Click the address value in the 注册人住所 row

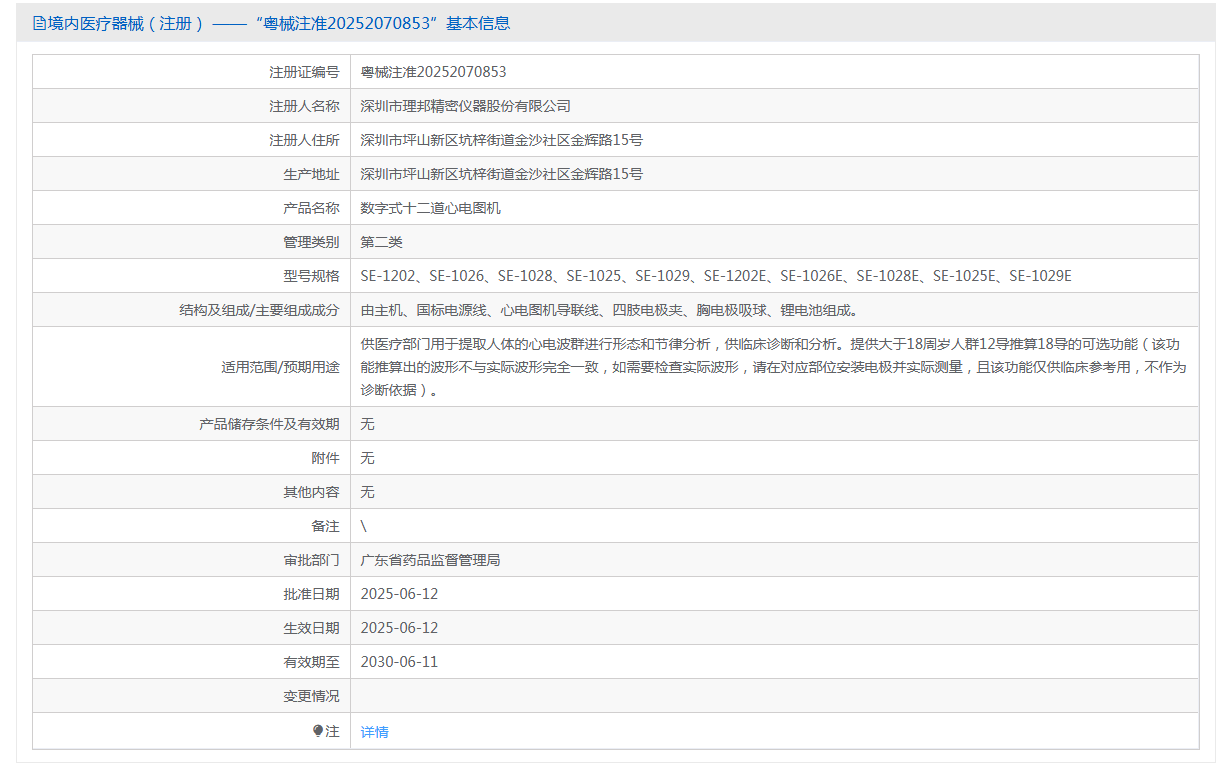click(501, 140)
